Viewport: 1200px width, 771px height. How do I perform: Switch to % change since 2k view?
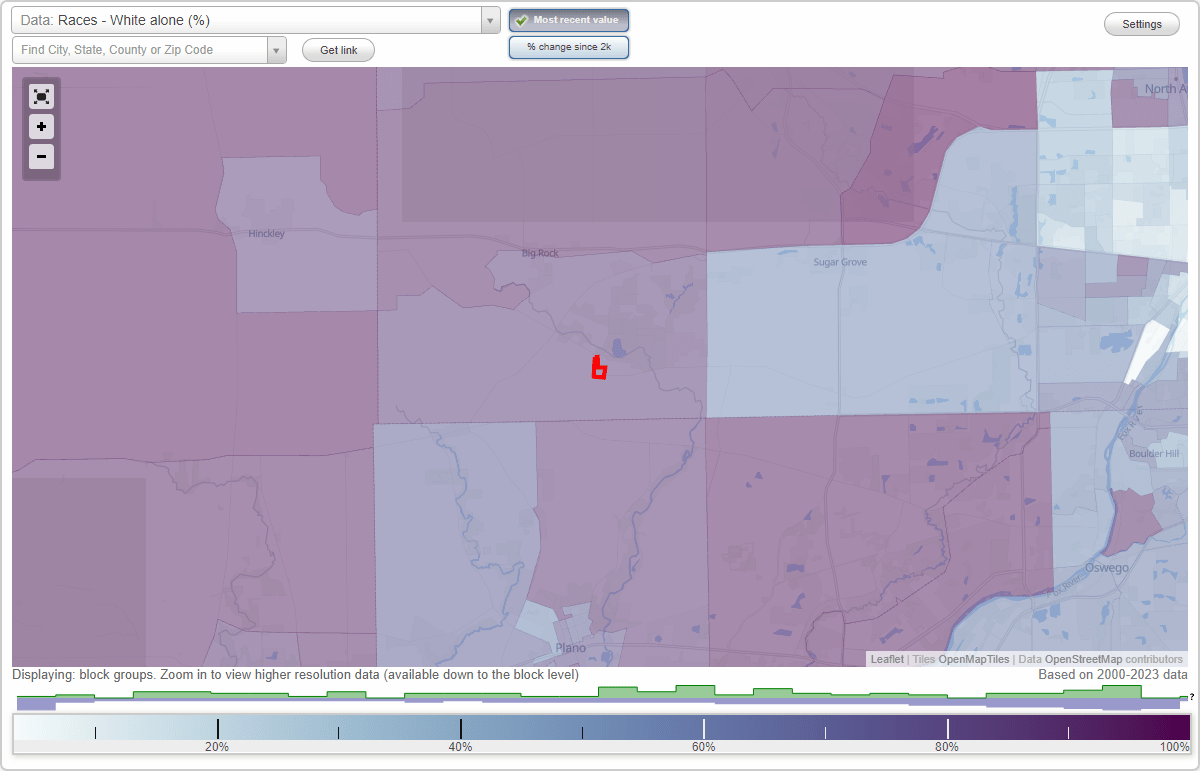[x=568, y=46]
